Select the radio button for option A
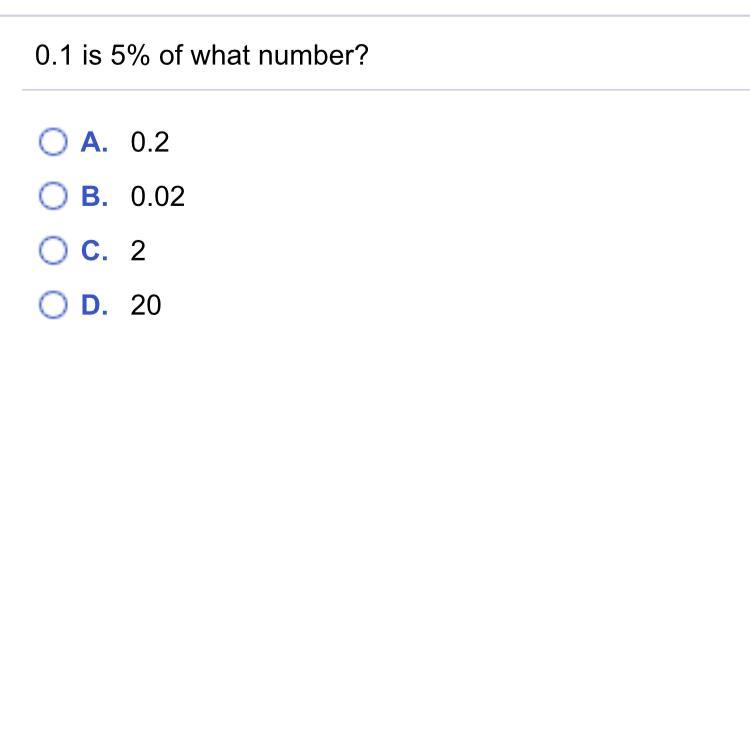Viewport: 750px width, 750px height. [x=53, y=143]
